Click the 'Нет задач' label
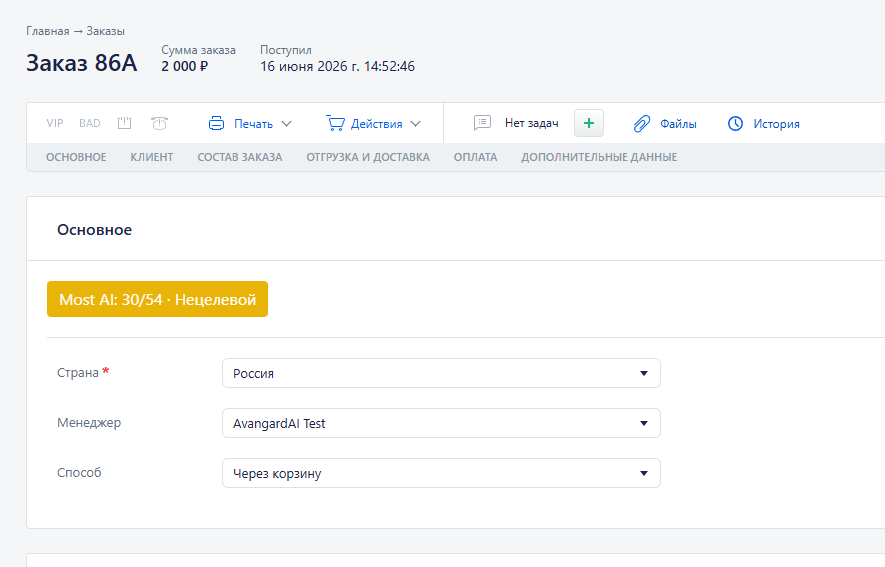Screen dimensions: 885x567 [x=532, y=123]
